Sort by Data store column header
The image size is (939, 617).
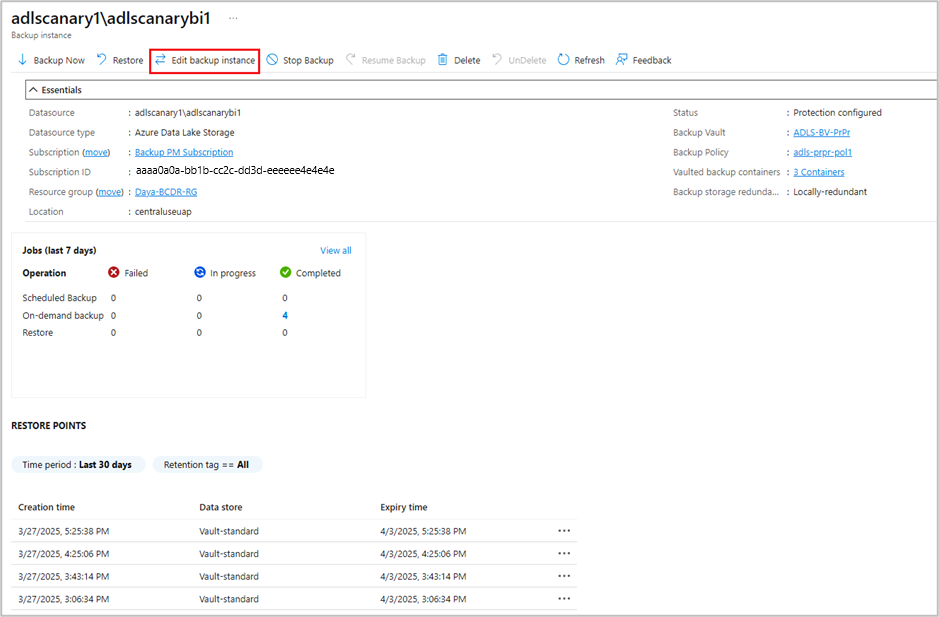pos(220,507)
